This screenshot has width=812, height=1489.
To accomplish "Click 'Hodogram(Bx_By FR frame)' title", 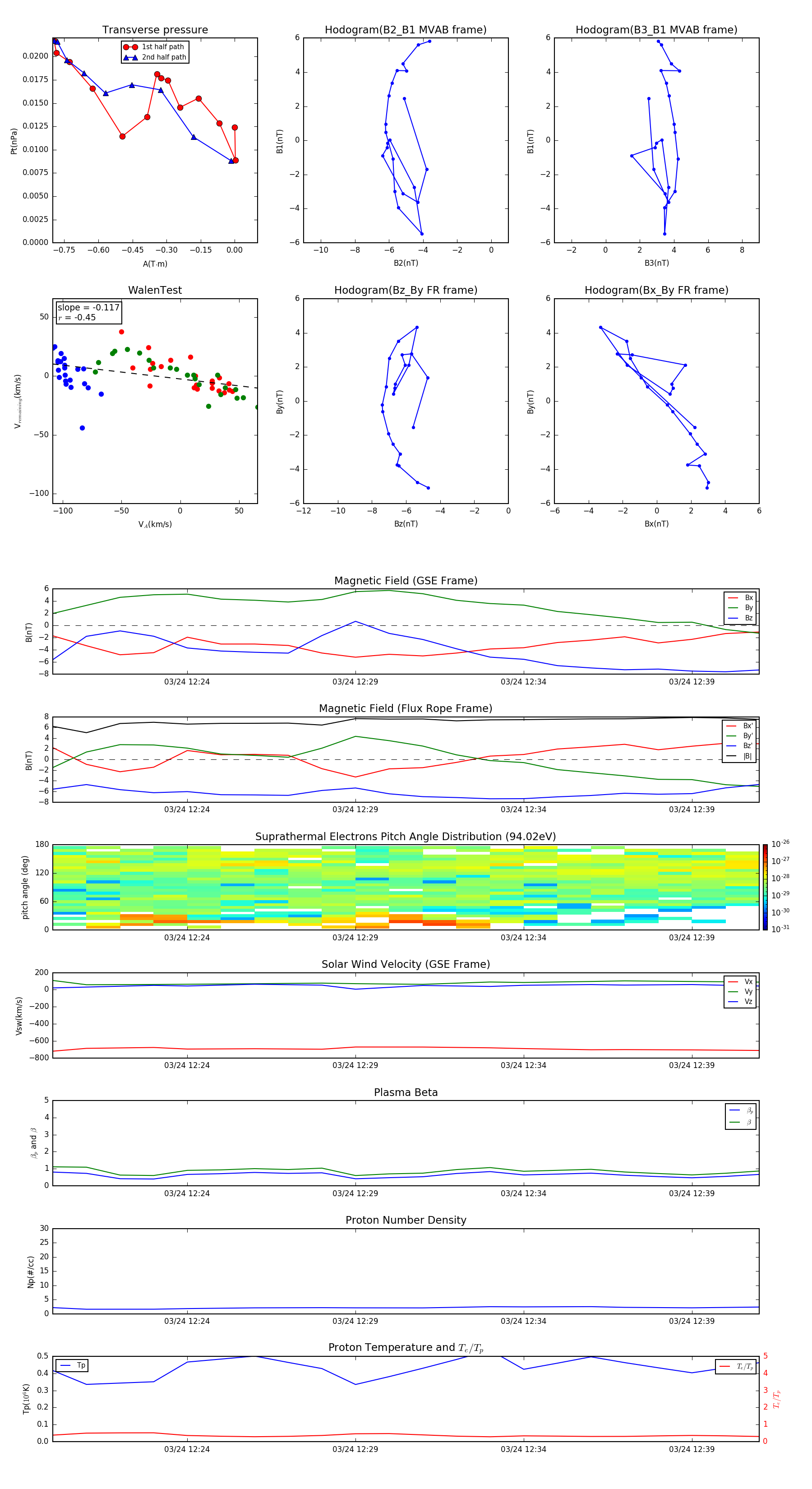I will 656,290.
